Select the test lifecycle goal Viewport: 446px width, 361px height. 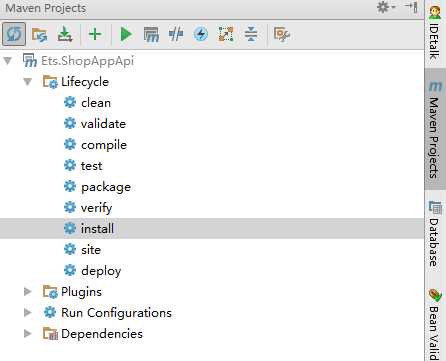pyautogui.click(x=92, y=166)
